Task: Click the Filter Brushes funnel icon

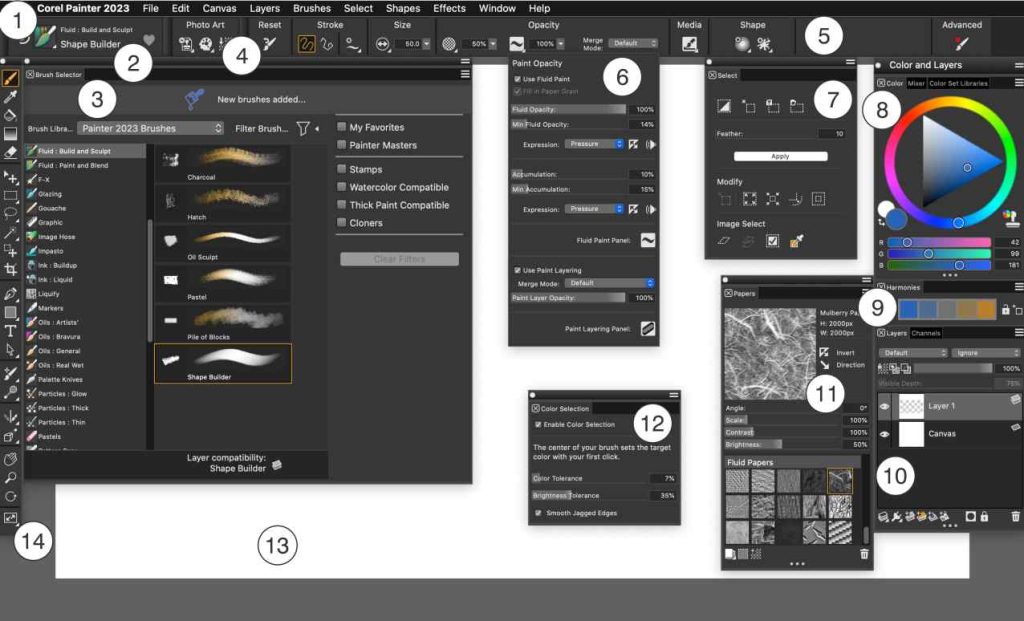Action: coord(303,129)
